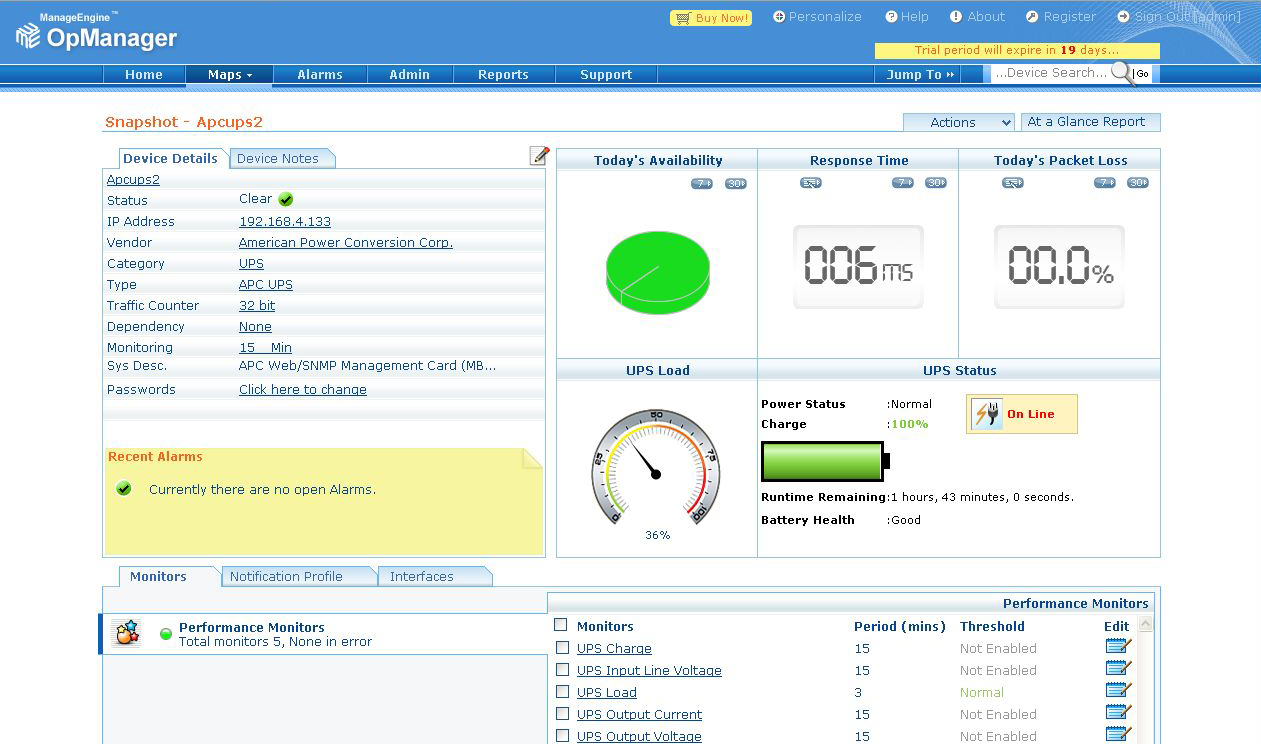Click the green check in Recent Alarms
The width and height of the screenshot is (1261, 744).
coord(124,489)
